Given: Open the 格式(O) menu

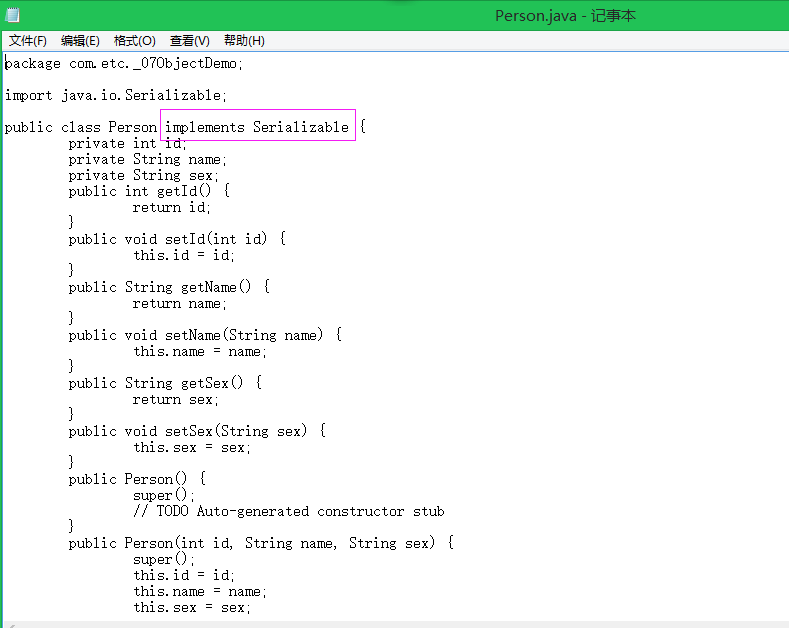Looking at the screenshot, I should pos(134,41).
